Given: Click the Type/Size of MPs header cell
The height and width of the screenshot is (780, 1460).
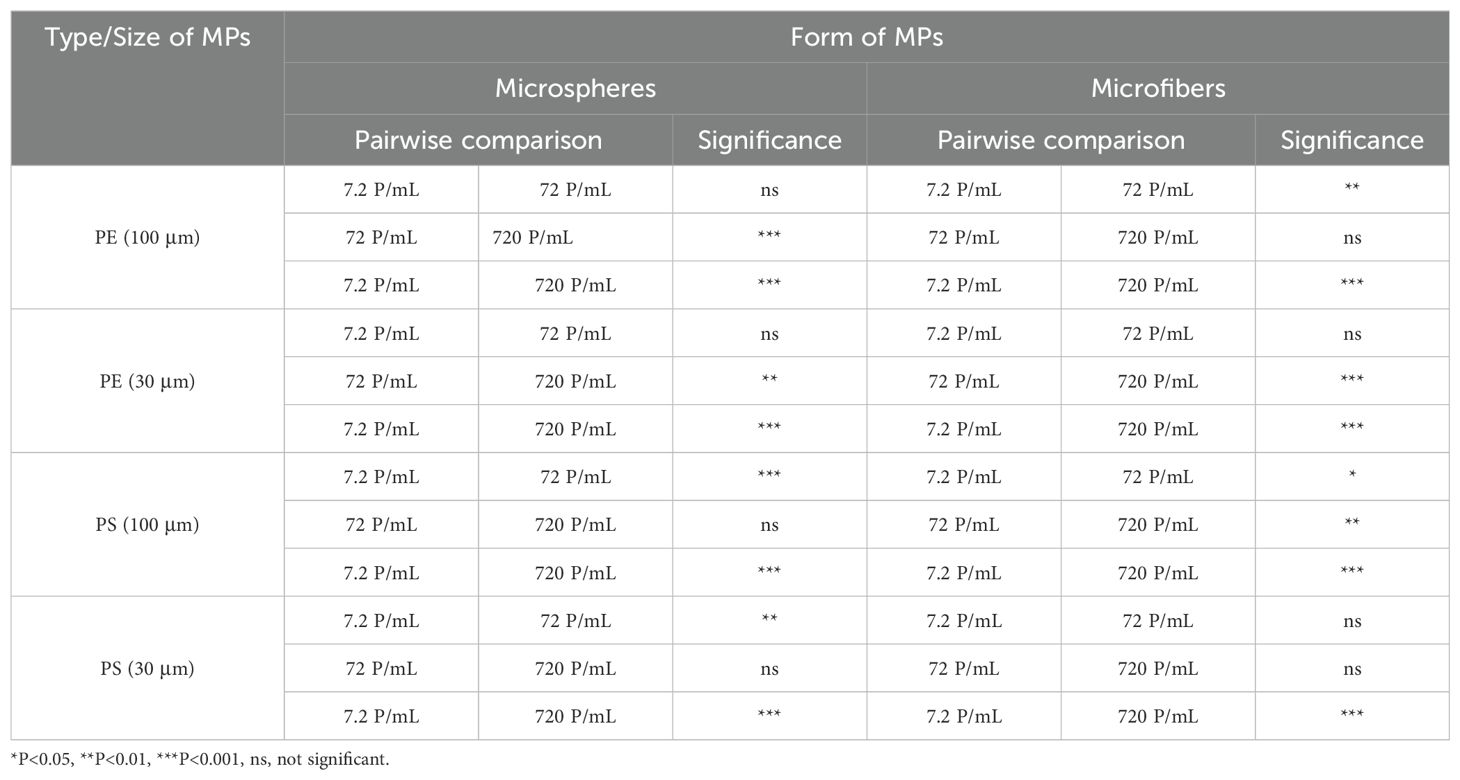Looking at the screenshot, I should click(x=147, y=39).
